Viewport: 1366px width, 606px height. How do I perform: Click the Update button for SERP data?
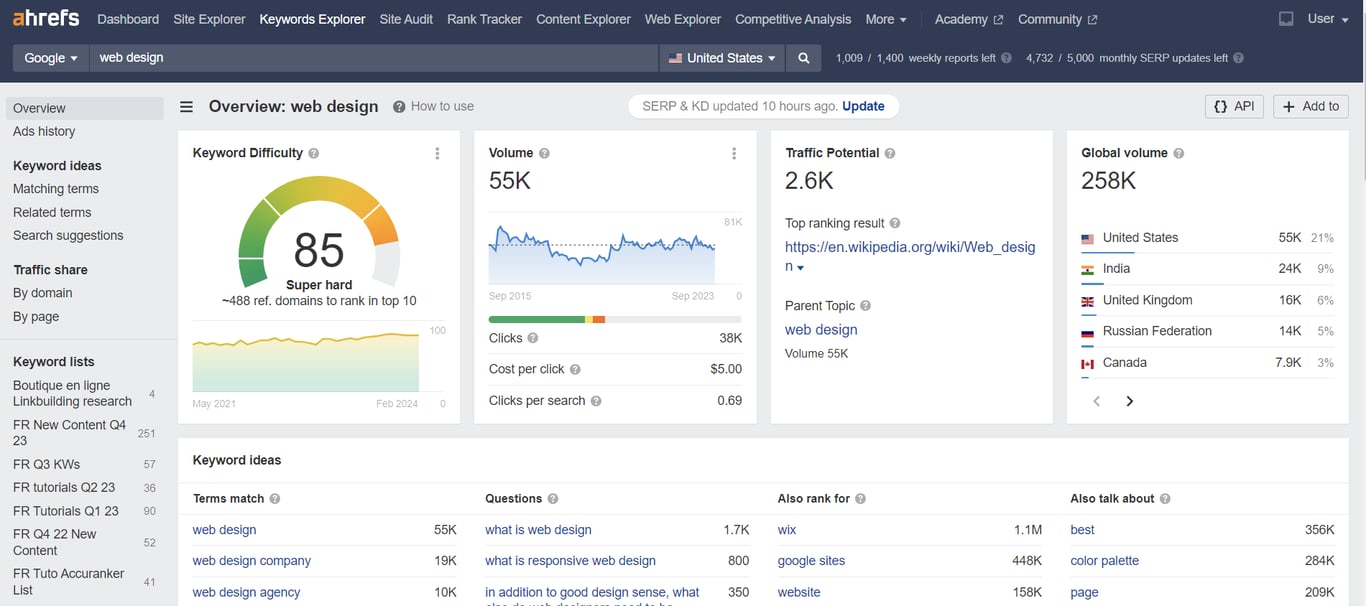tap(863, 105)
